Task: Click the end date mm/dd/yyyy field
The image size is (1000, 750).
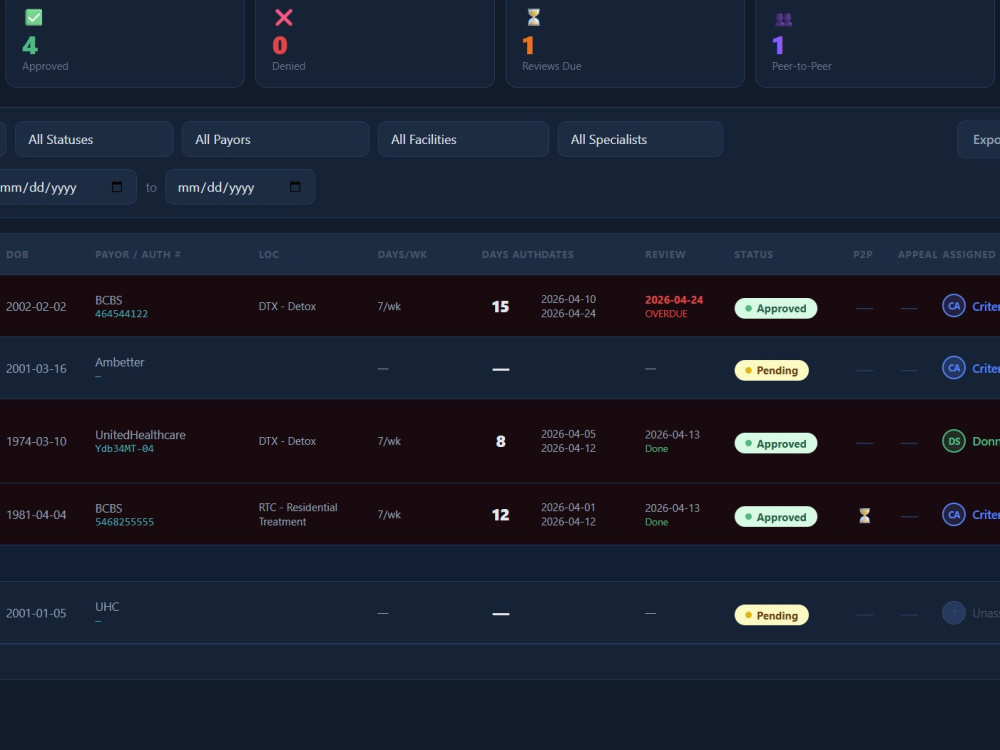Action: (240, 187)
